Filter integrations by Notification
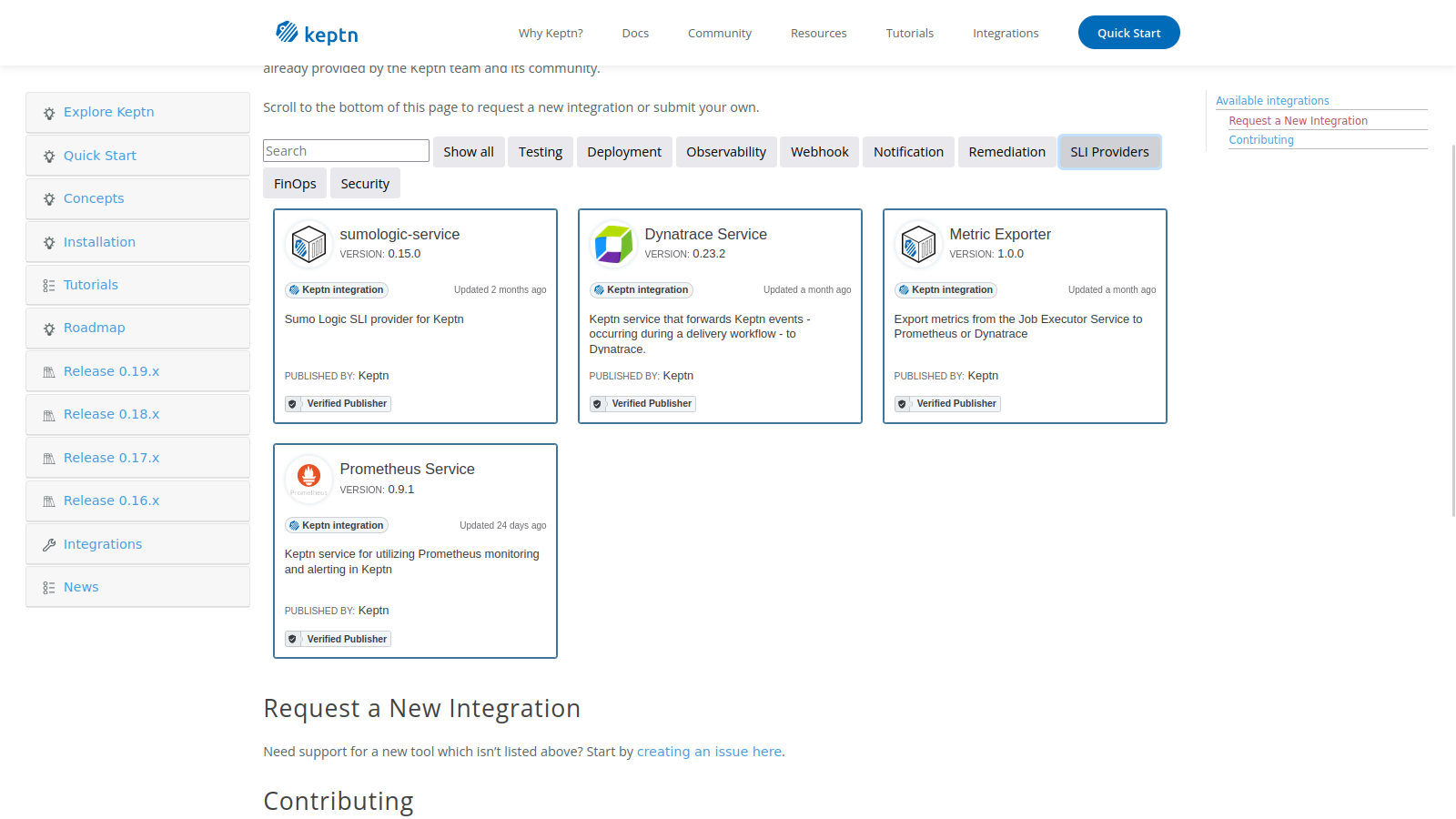 coord(909,152)
